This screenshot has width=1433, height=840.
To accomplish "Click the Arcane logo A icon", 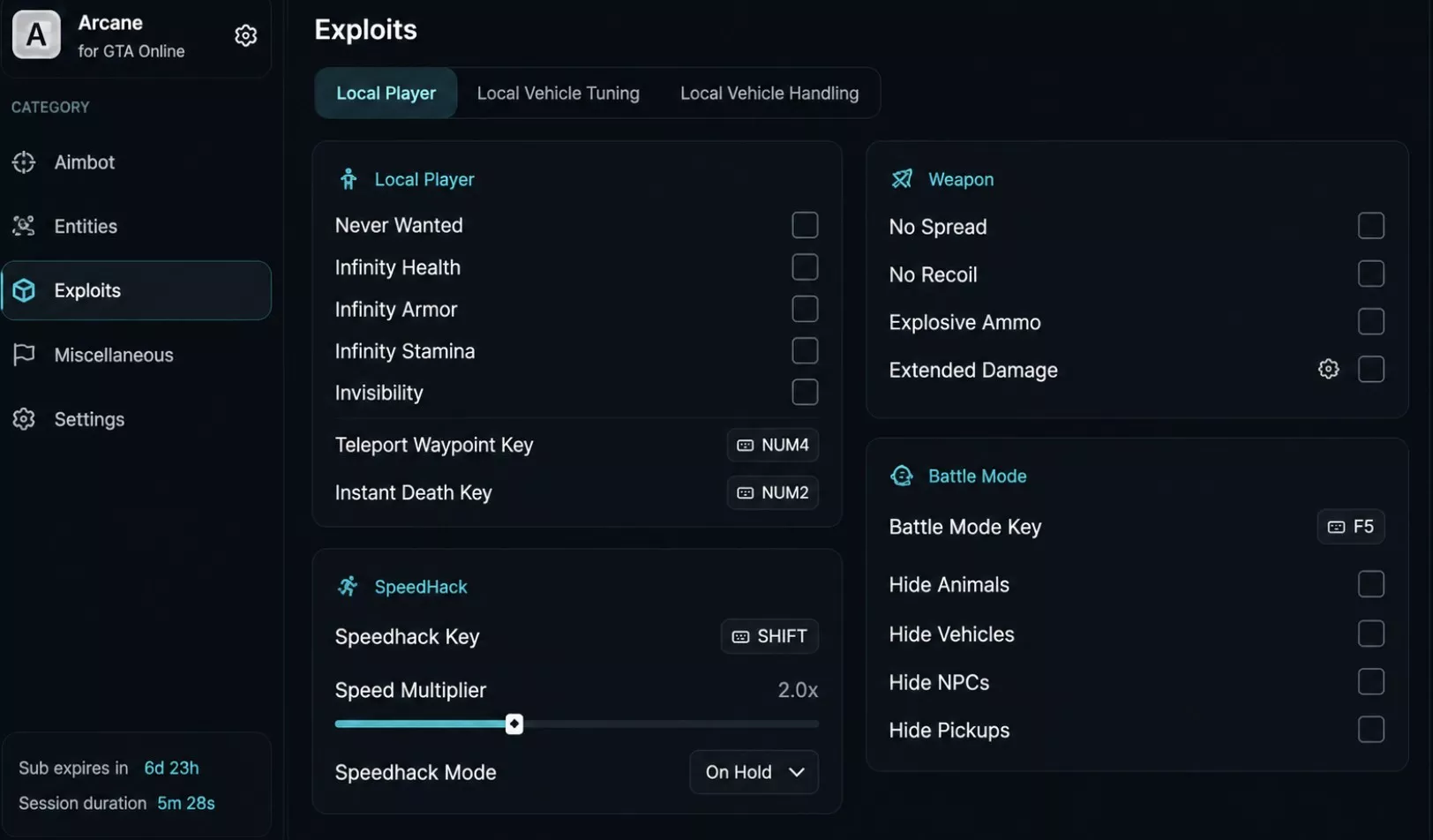I will pyautogui.click(x=36, y=35).
